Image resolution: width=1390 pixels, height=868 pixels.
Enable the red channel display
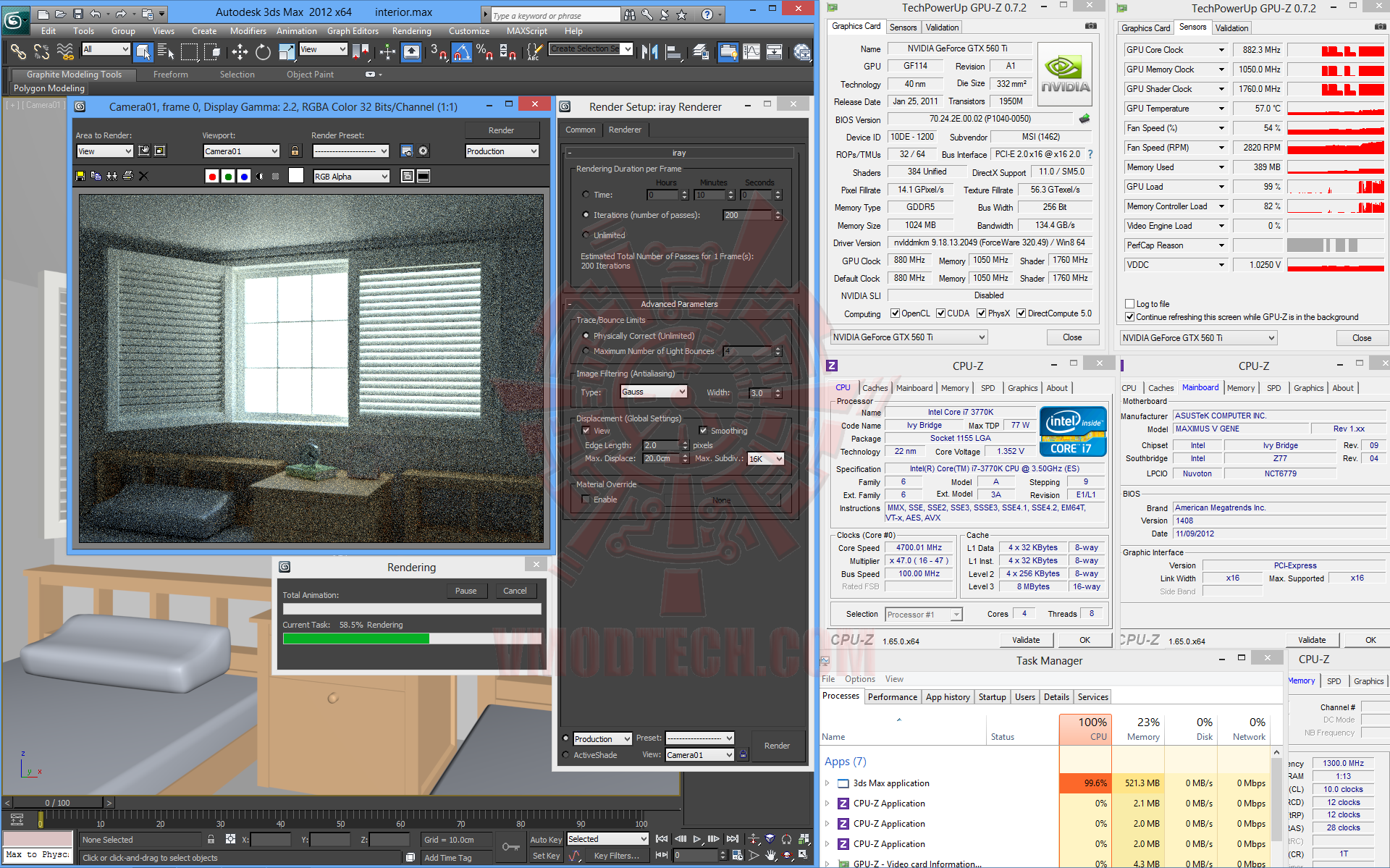[x=211, y=176]
